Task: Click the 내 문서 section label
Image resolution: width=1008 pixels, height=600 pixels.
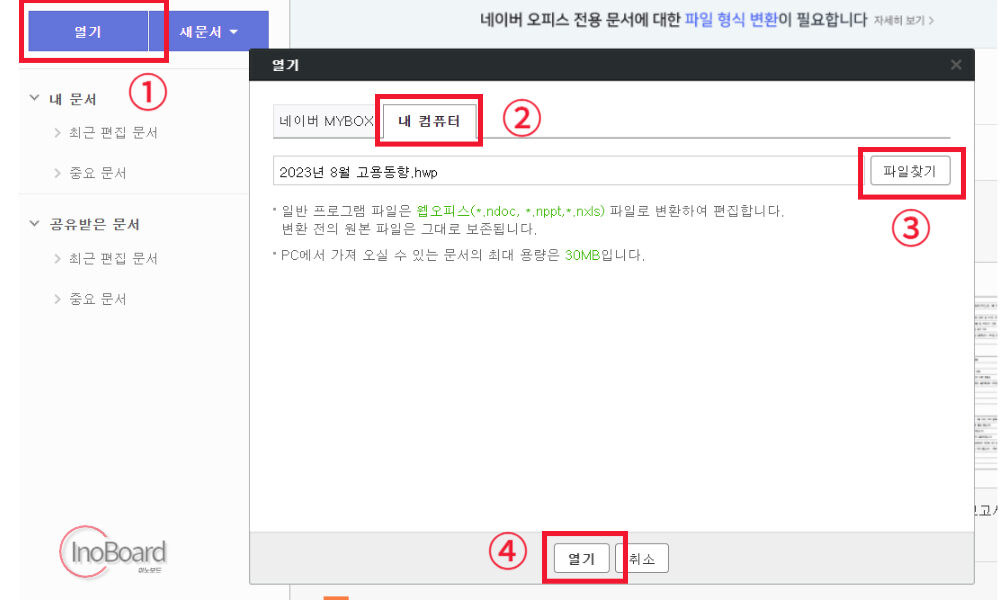Action: coord(73,99)
